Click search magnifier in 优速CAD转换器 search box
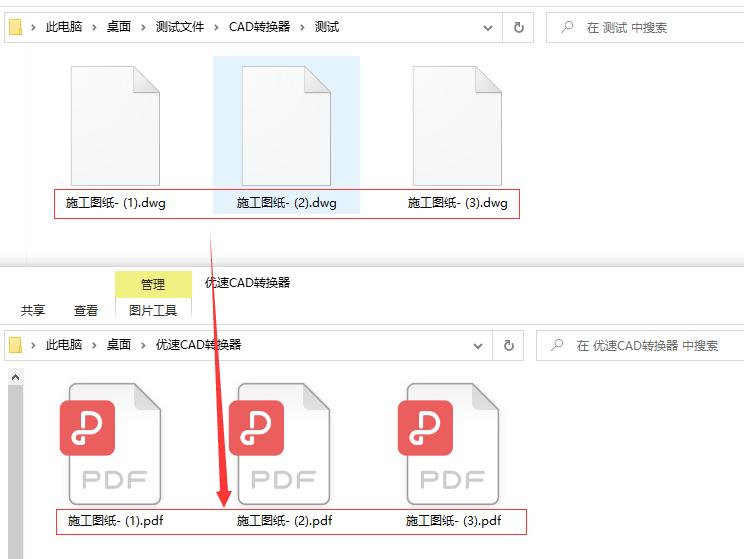This screenshot has width=744, height=559. [557, 345]
